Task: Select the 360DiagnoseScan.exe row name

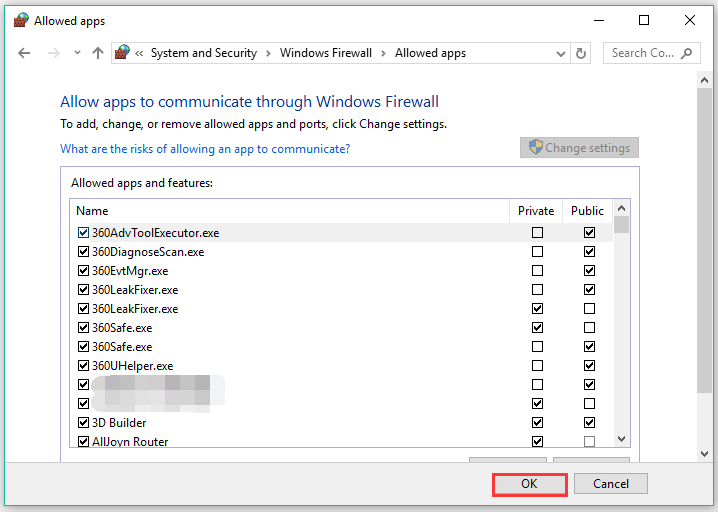Action: [x=148, y=252]
